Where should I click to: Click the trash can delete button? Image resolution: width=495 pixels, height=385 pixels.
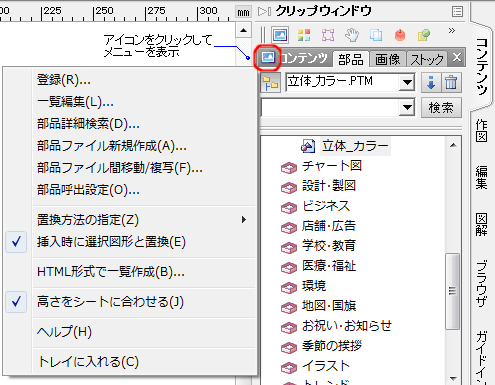(x=451, y=82)
